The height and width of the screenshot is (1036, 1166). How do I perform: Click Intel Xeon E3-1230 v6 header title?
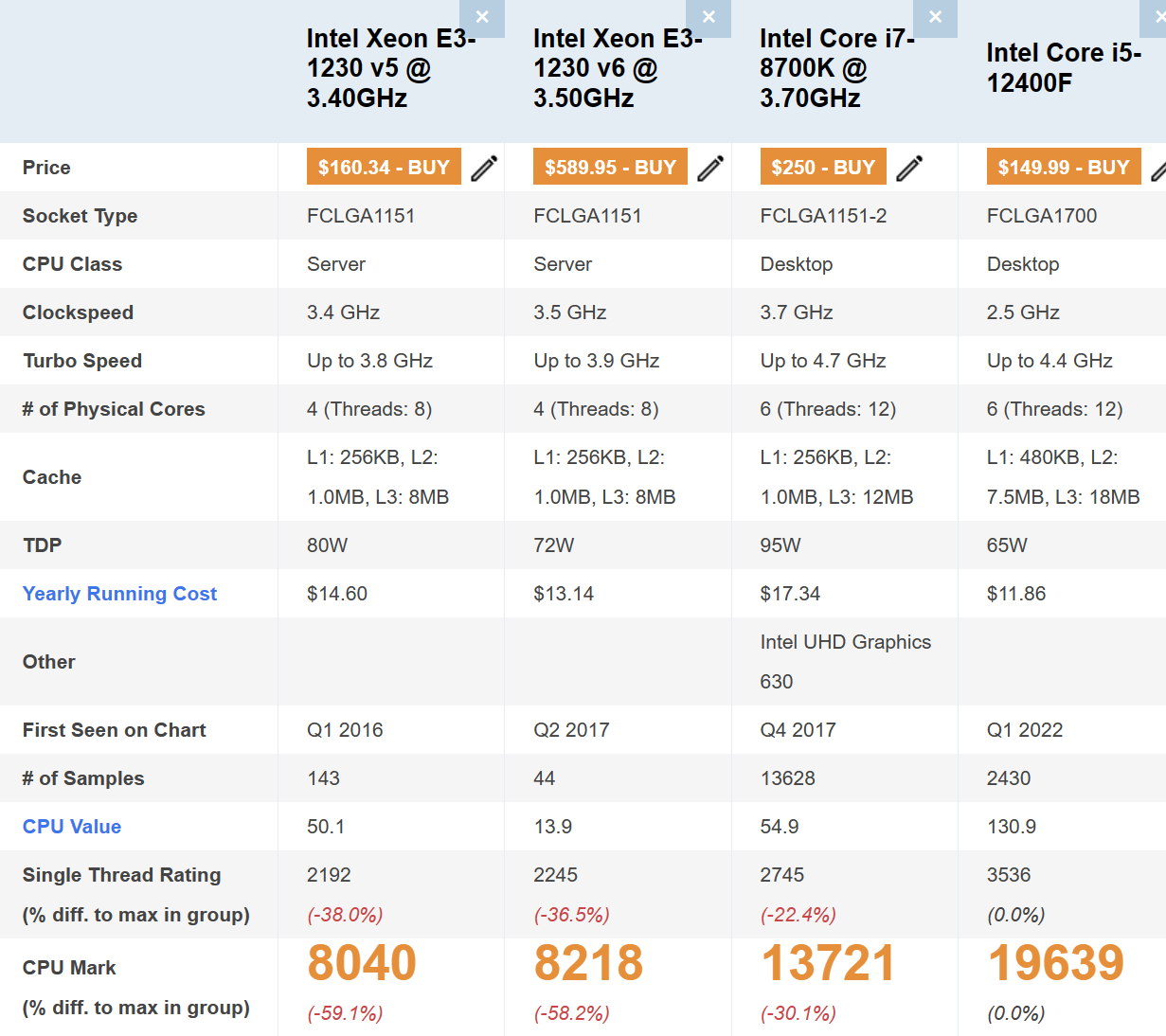point(617,68)
